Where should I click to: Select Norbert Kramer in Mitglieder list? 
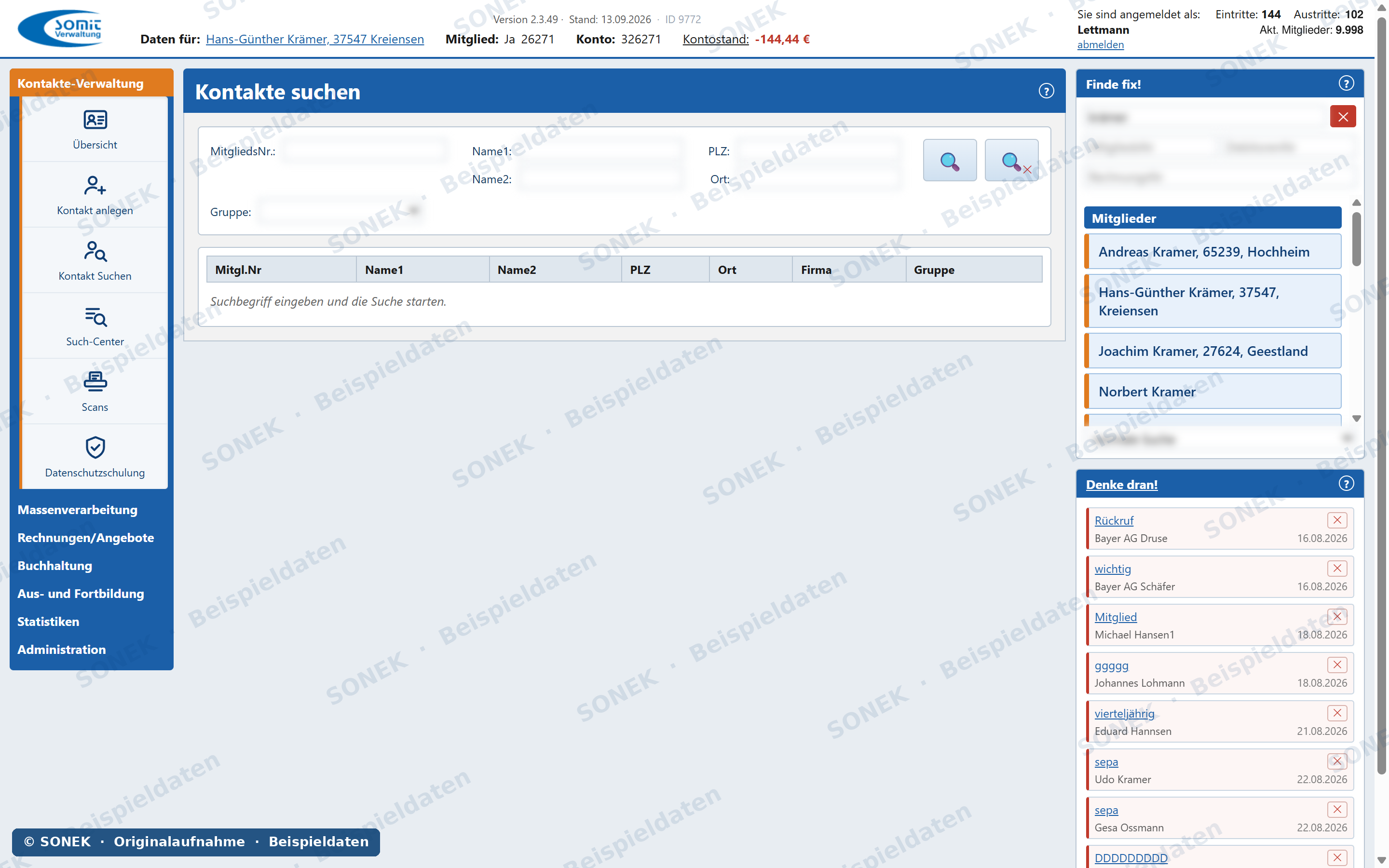coord(1212,392)
